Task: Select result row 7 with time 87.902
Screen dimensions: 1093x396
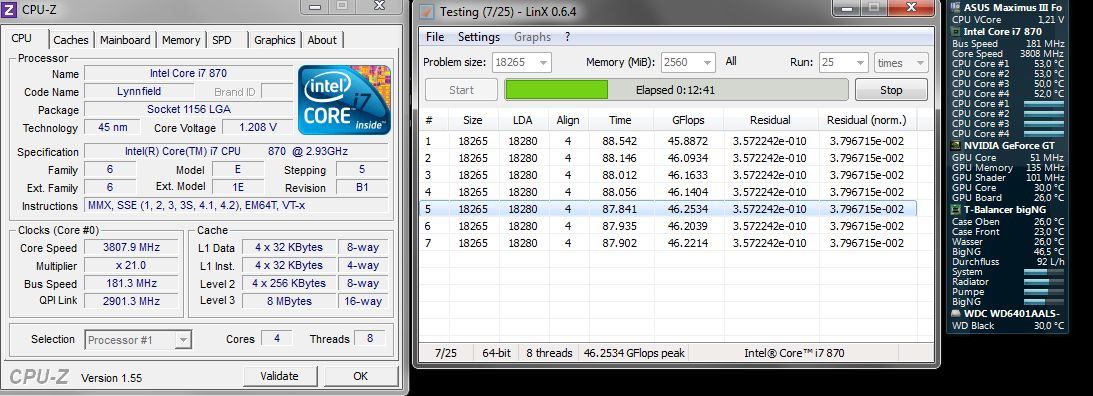Action: 668,243
